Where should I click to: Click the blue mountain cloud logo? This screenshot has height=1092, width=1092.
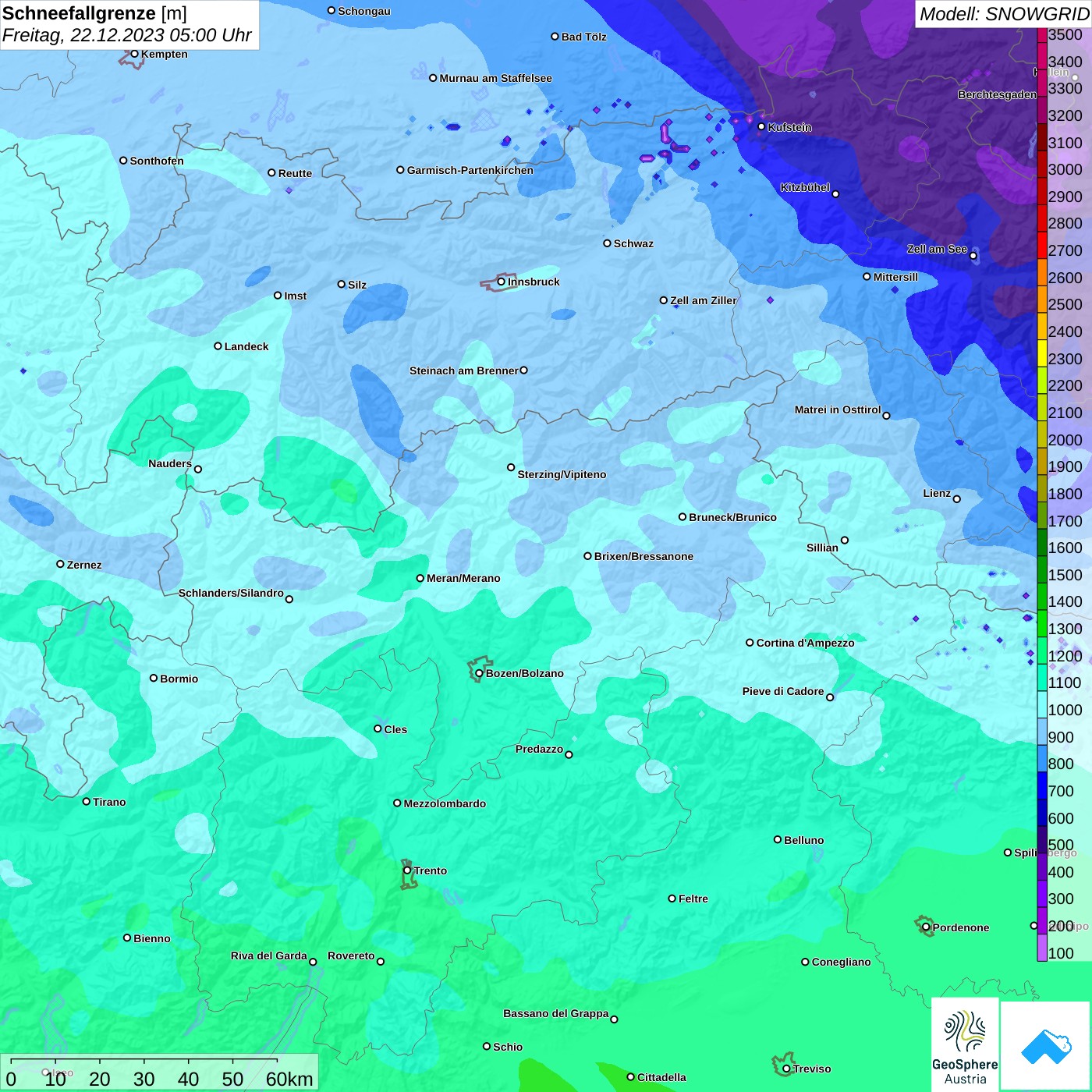coord(1046,1047)
